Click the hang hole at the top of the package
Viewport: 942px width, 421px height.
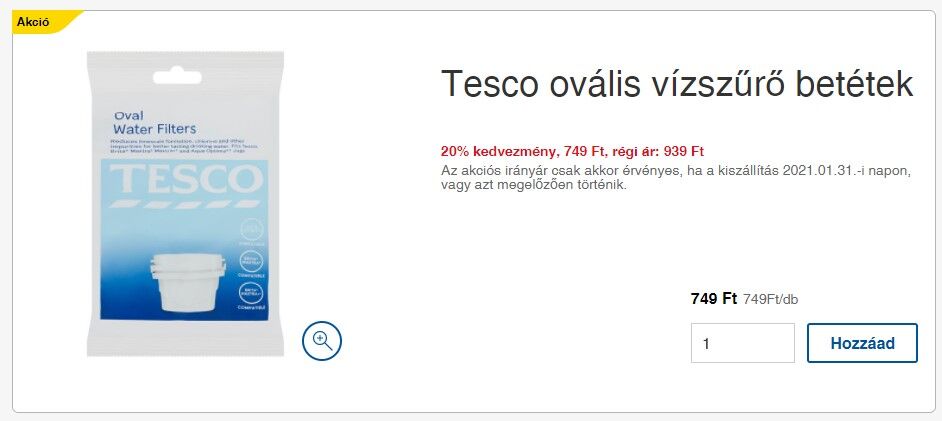[177, 77]
